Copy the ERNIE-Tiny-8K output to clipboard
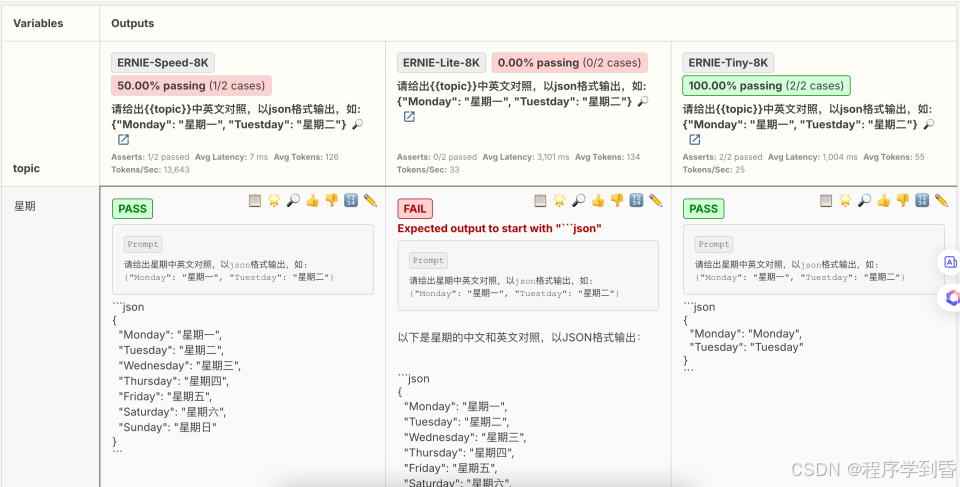Screen dimensions: 960x487 [x=826, y=200]
